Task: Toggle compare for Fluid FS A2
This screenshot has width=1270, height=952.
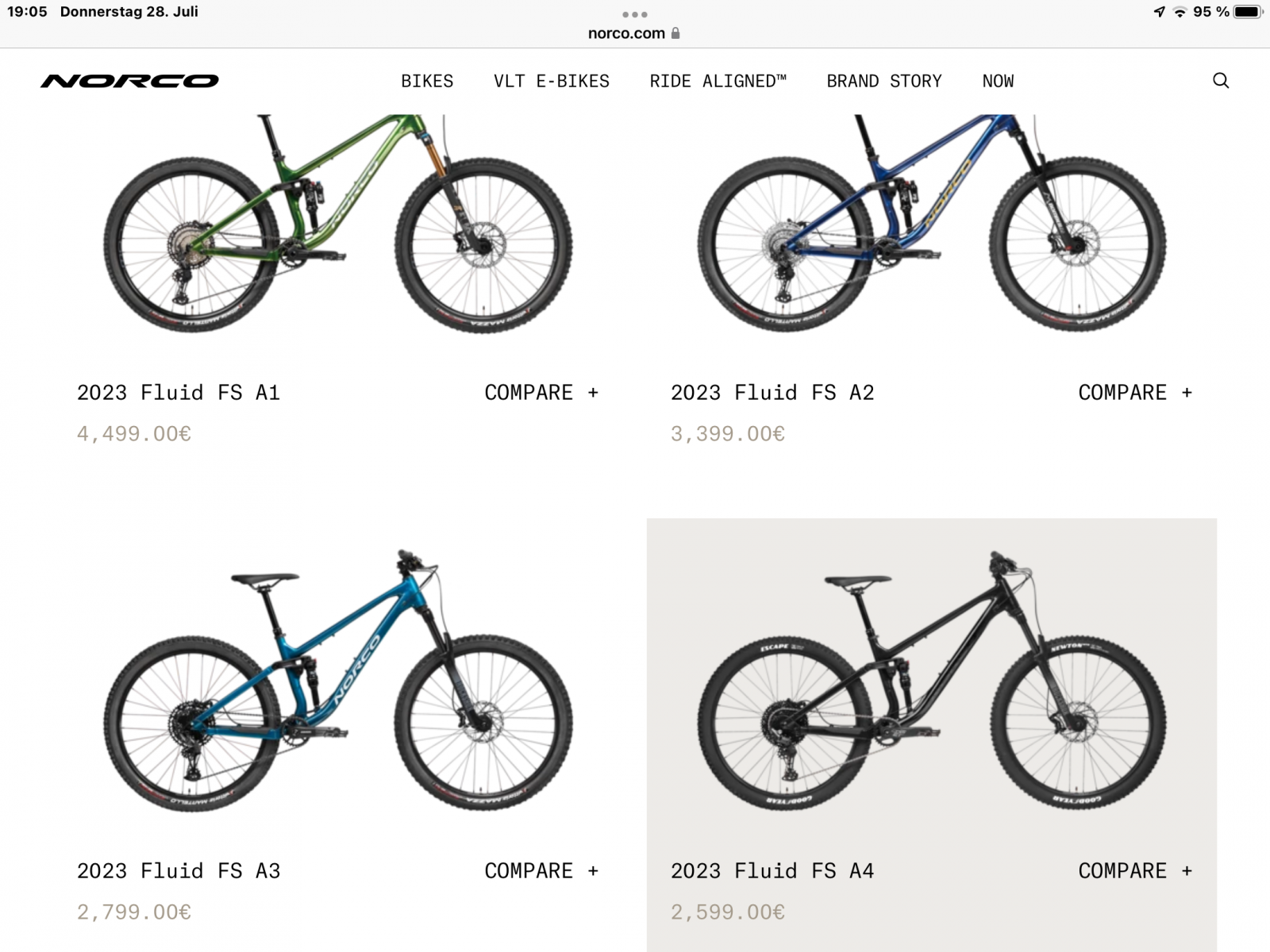Action: pos(1134,393)
